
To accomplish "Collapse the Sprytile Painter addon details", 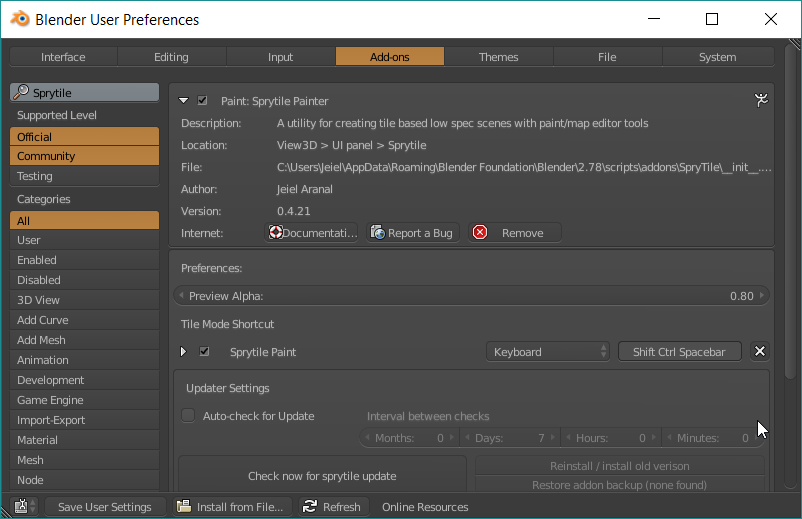I will (x=184, y=101).
